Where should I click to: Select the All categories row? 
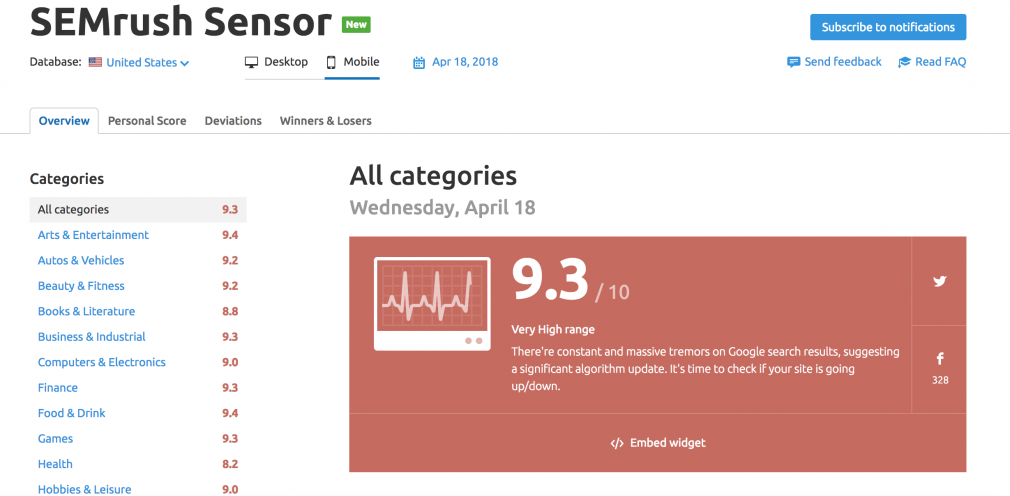pos(138,209)
